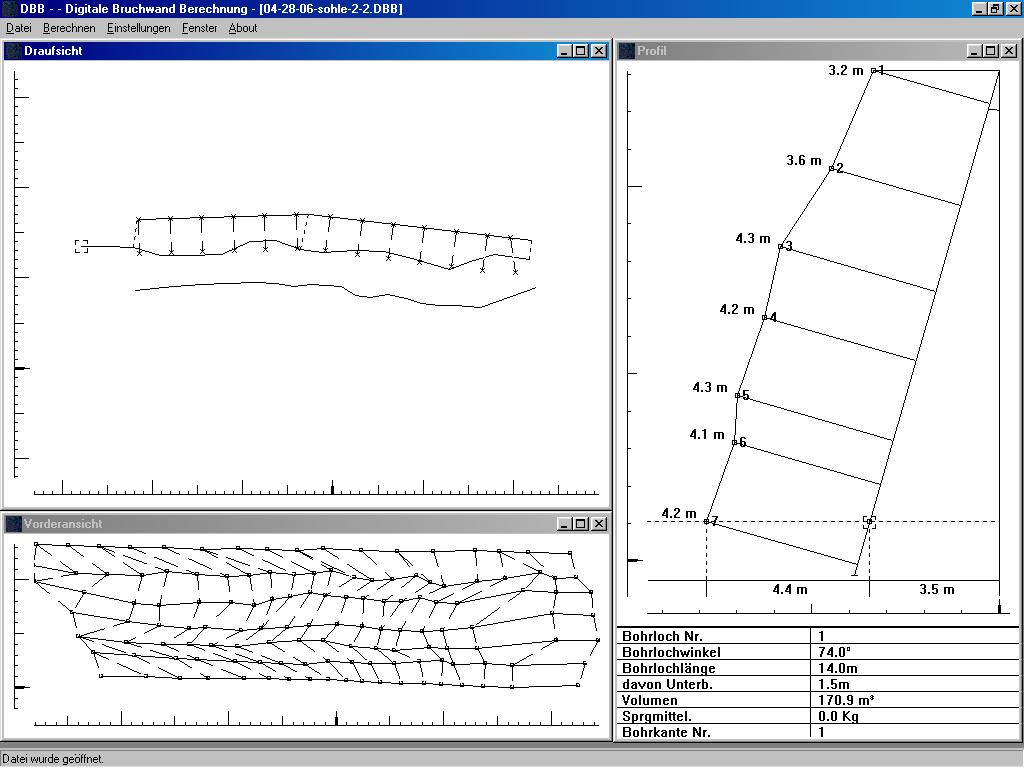
Task: Maximize the Draufsicht window
Action: (580, 51)
